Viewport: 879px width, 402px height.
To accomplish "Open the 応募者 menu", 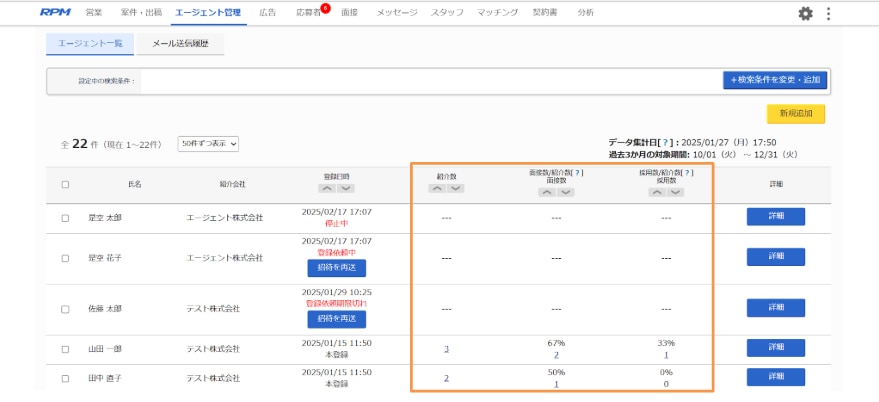I will [x=309, y=12].
